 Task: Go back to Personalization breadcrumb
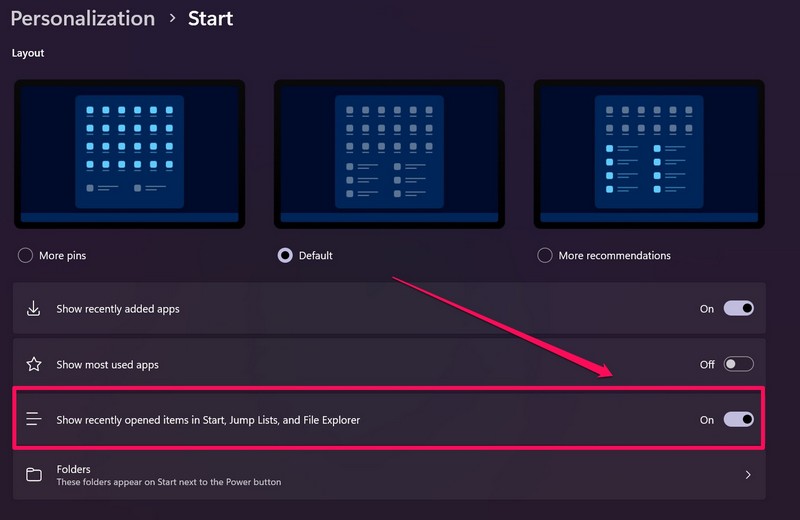pyautogui.click(x=83, y=19)
